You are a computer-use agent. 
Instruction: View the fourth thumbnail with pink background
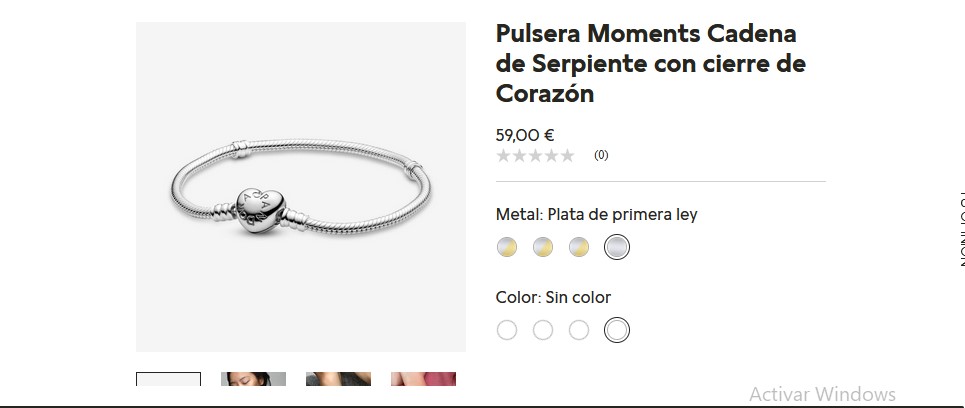pos(423,379)
